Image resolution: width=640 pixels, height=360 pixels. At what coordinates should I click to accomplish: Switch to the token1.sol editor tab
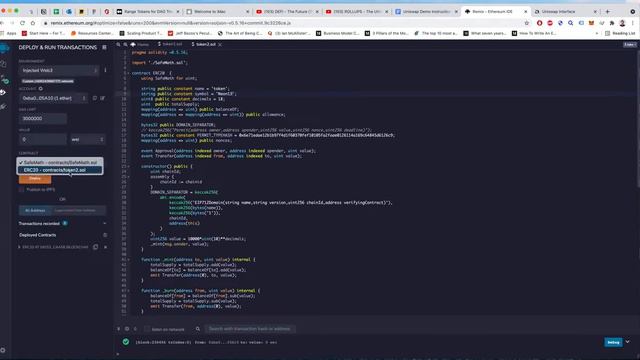pos(170,44)
